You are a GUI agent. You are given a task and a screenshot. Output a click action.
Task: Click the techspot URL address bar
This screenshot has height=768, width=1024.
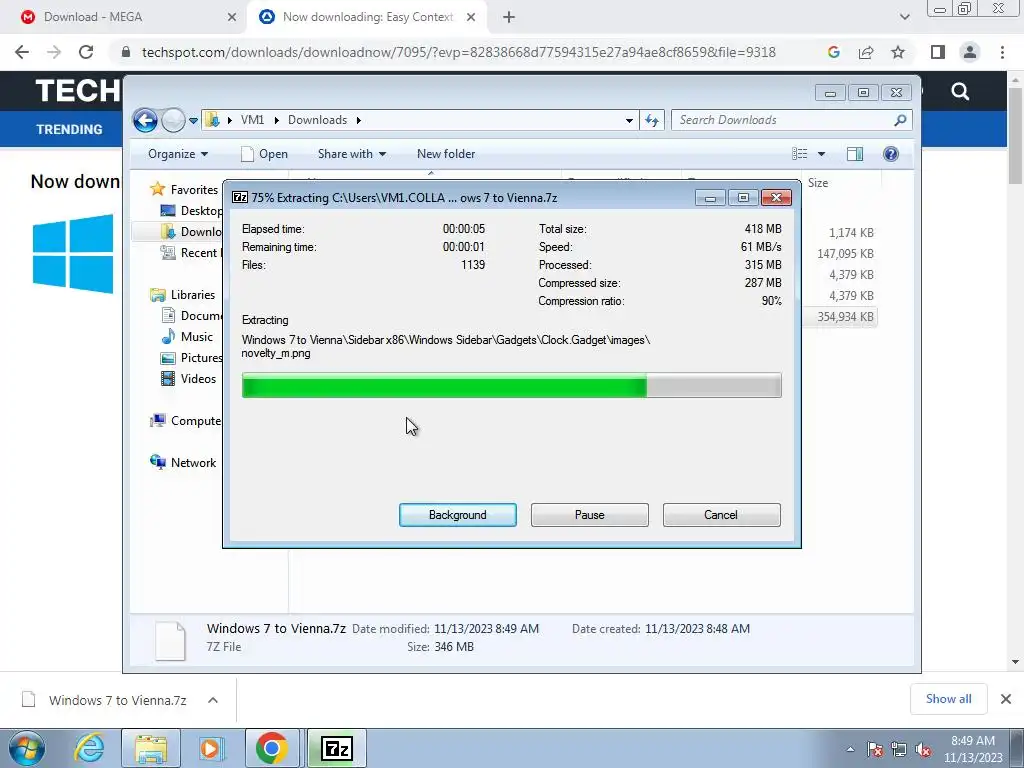pos(458,52)
